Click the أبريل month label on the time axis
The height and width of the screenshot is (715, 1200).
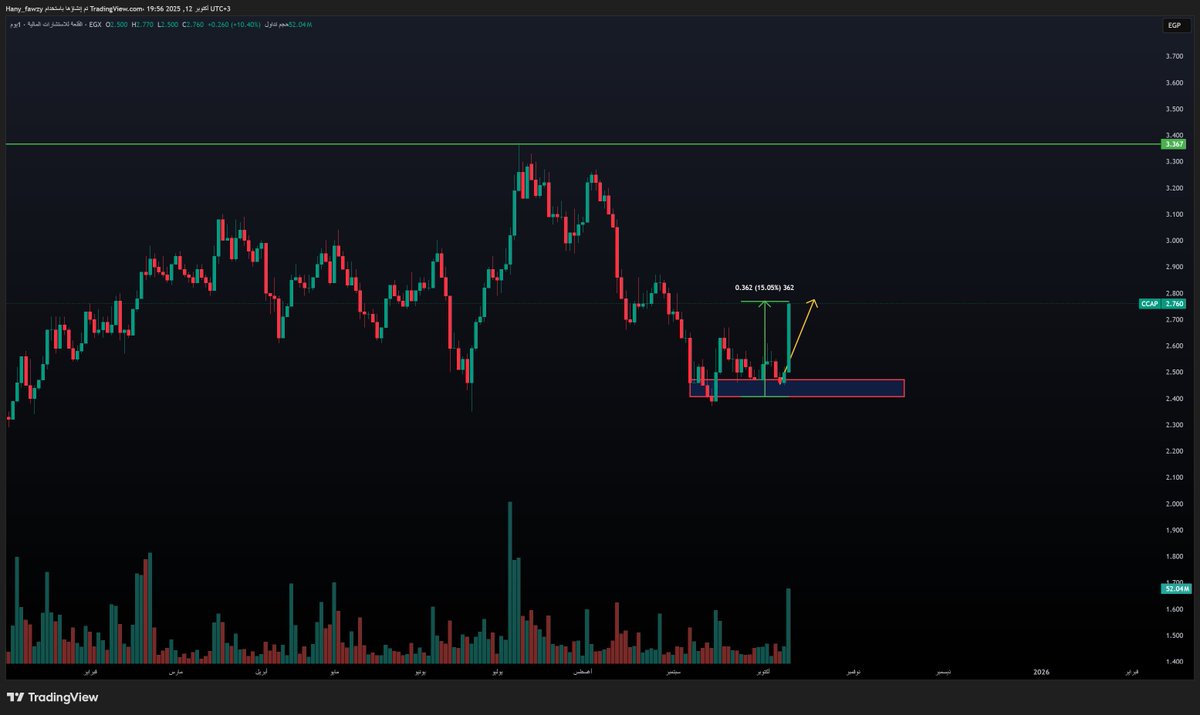(x=261, y=673)
